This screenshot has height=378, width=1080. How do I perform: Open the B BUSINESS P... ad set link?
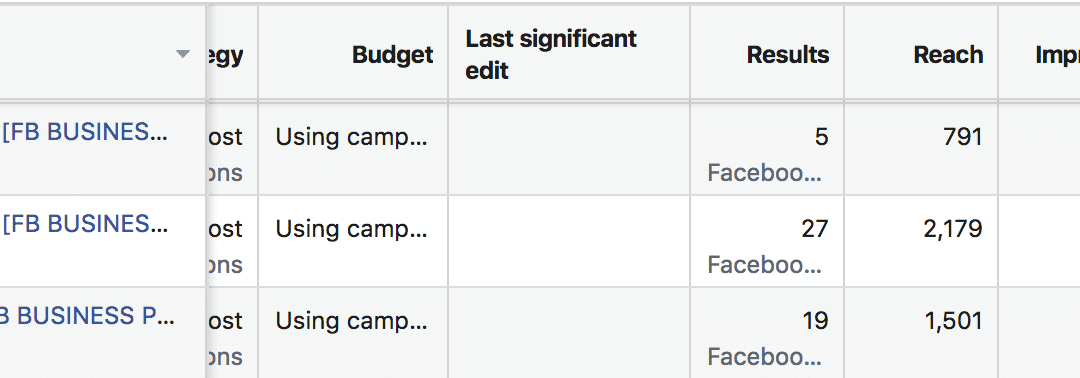[87, 316]
